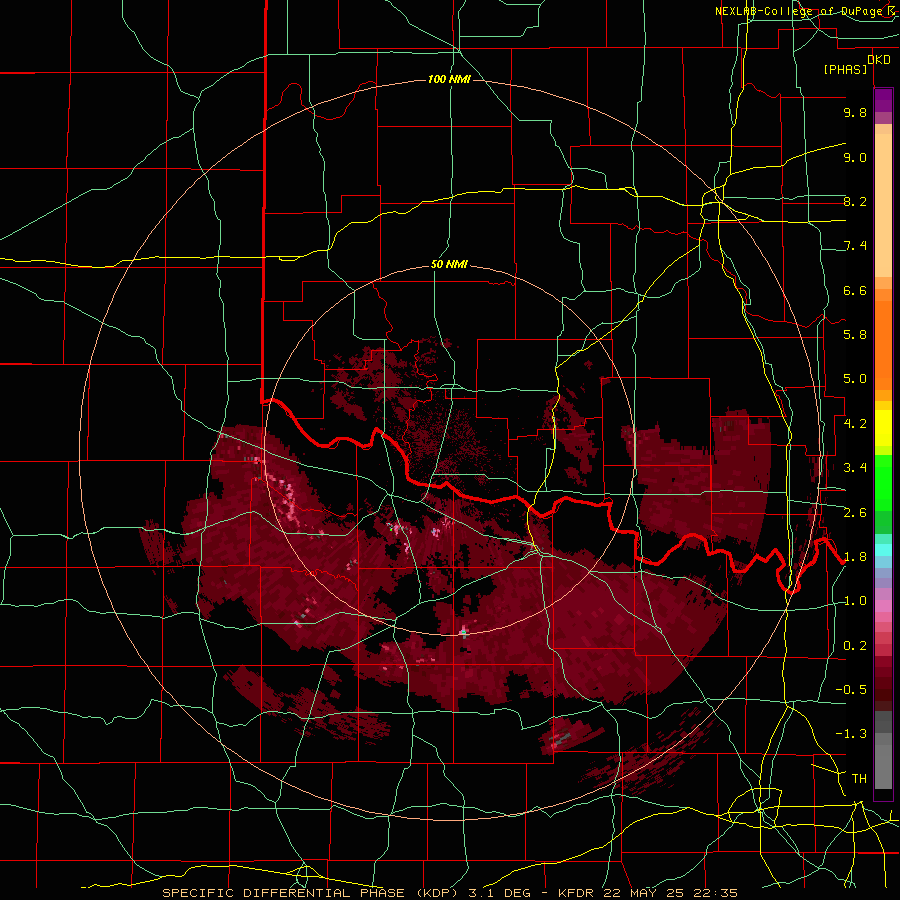Select the 9.0 scale label
The height and width of the screenshot is (900, 900).
coord(855,157)
